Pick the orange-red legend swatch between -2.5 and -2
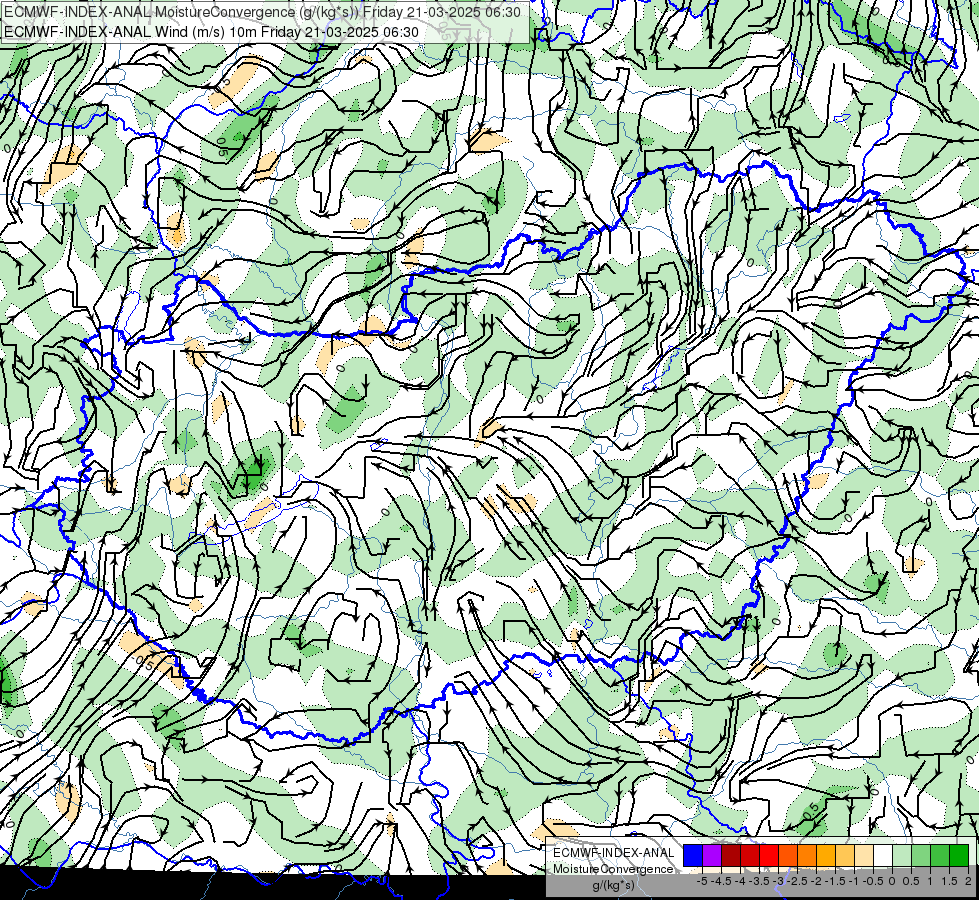 788,855
